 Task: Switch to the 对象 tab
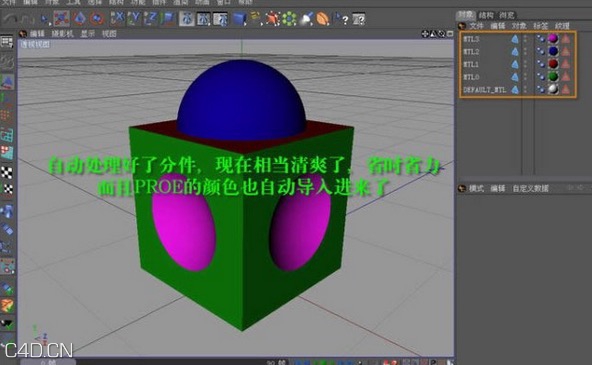coord(465,15)
